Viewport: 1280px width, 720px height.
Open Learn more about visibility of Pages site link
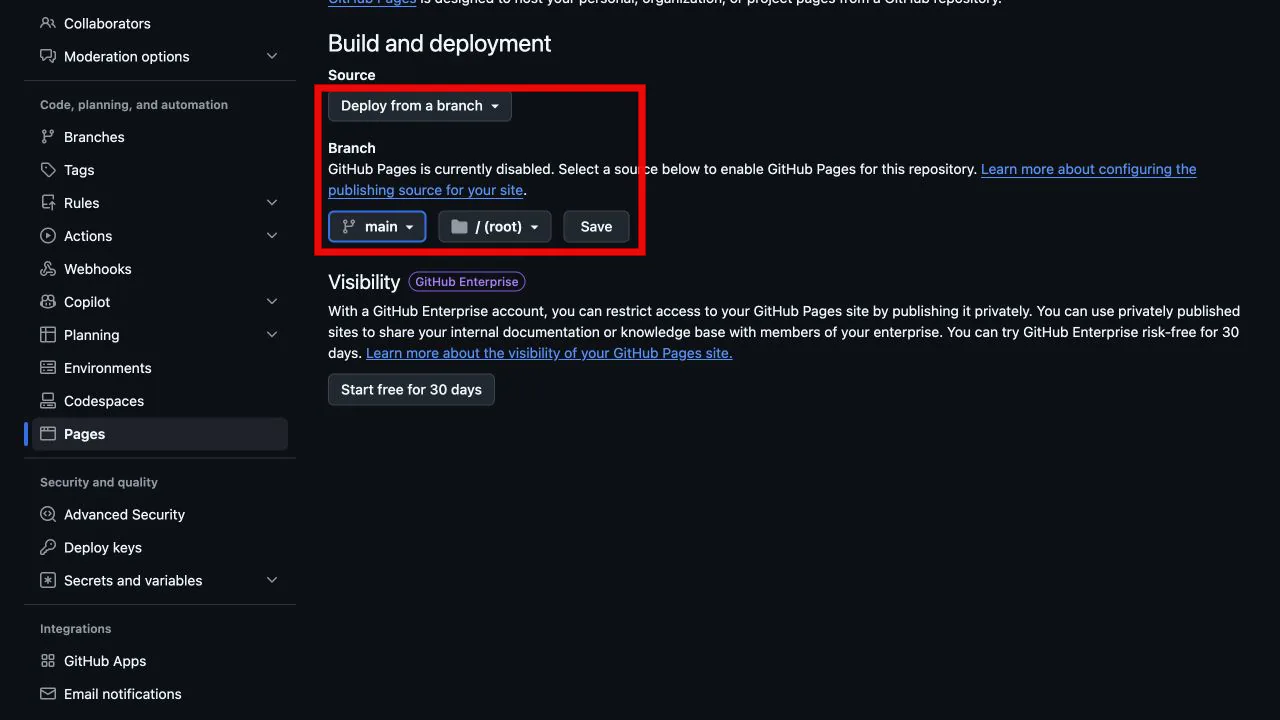(x=549, y=353)
